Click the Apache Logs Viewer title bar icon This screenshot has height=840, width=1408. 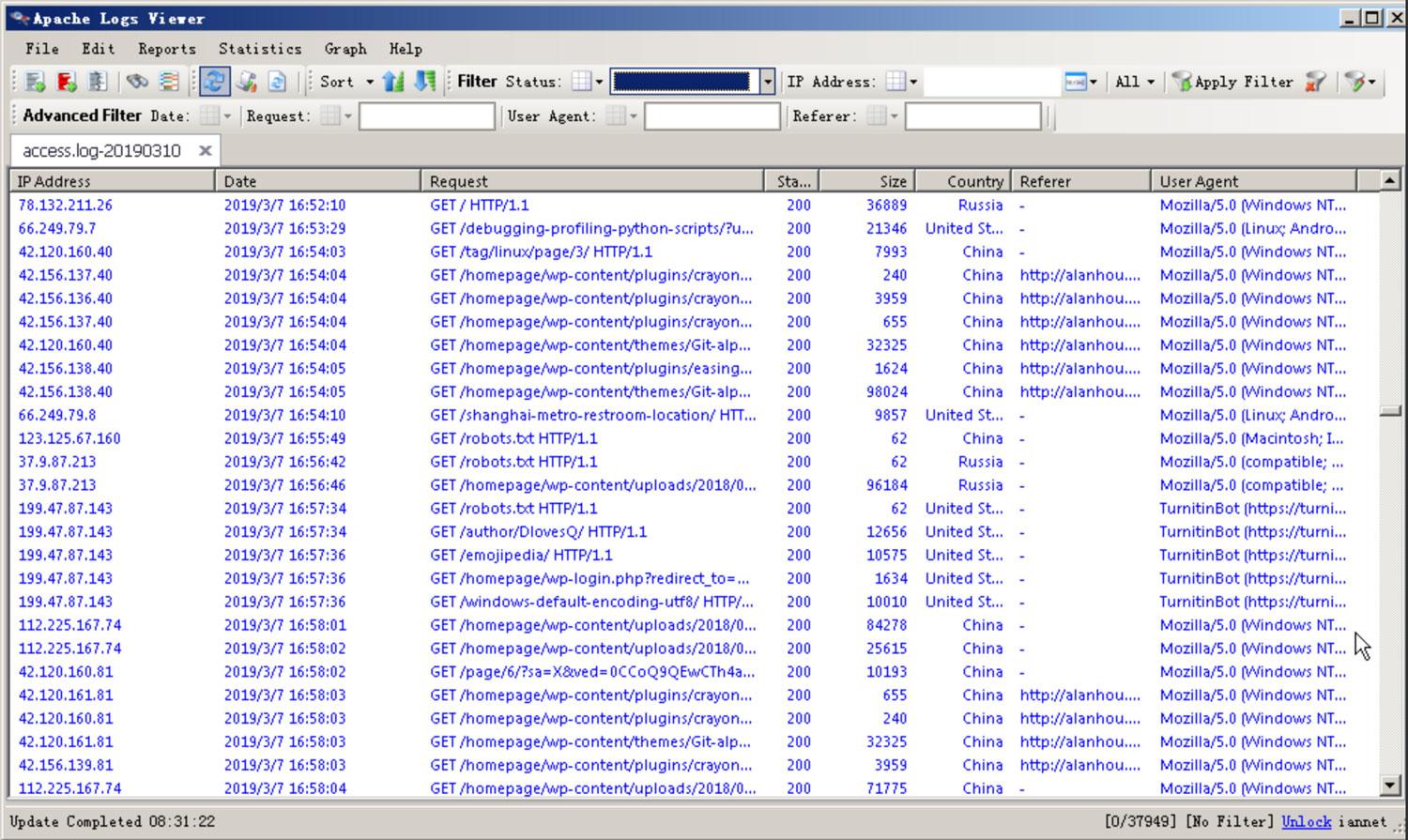coord(20,18)
